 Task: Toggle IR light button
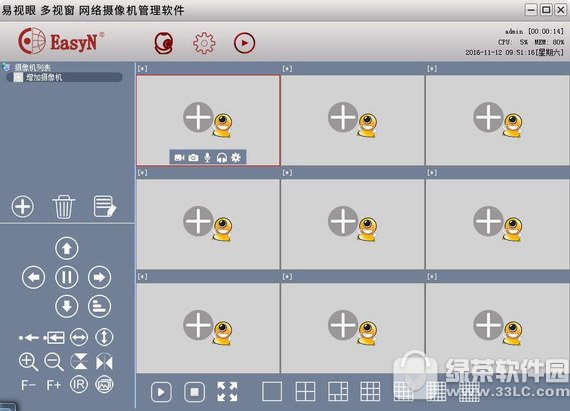79,384
